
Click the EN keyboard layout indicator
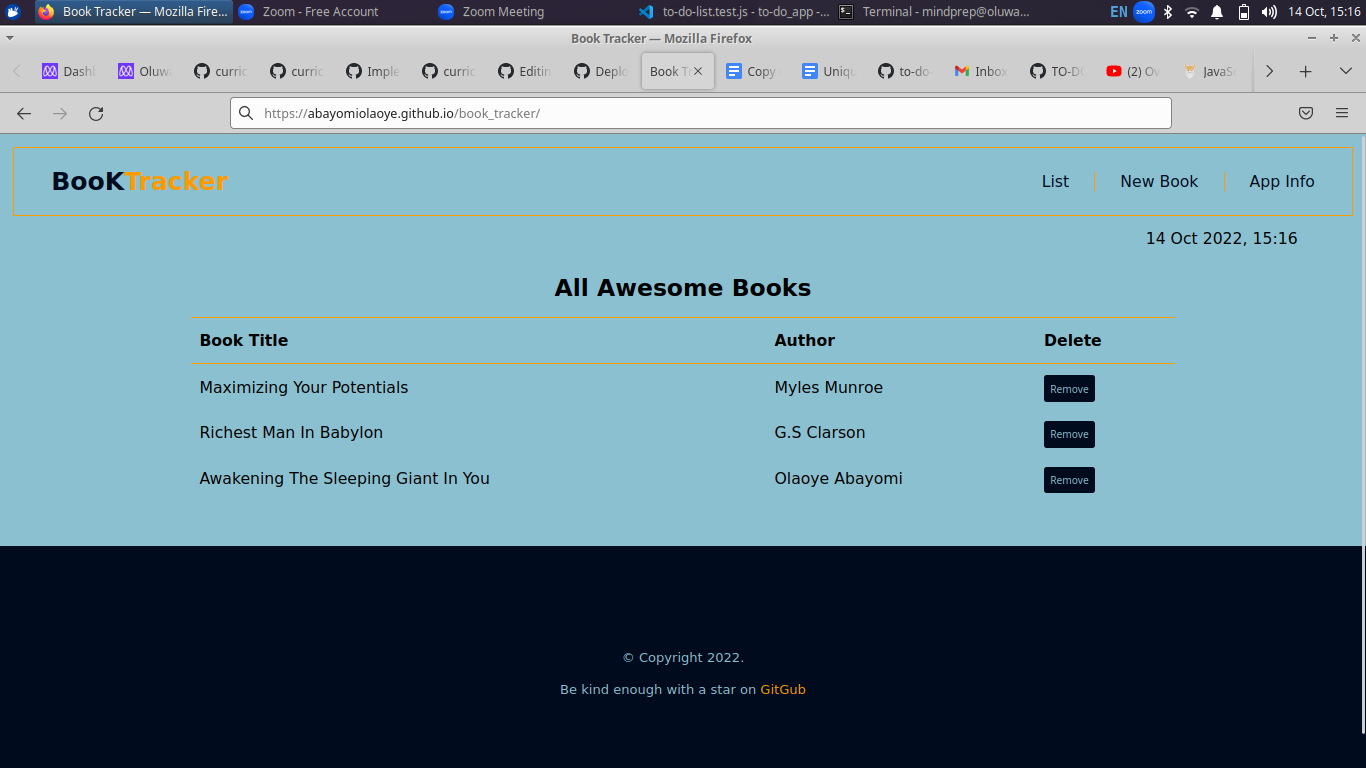[1118, 12]
